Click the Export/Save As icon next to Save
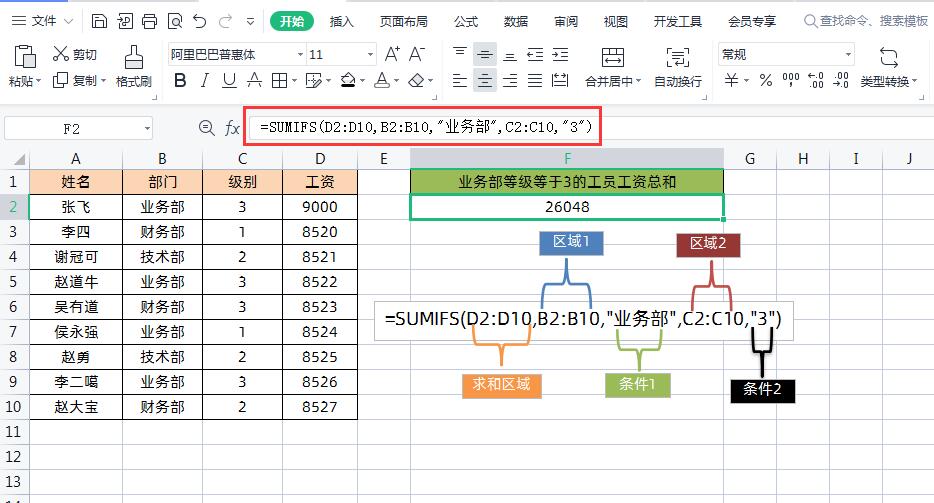This screenshot has height=503, width=934. pos(124,21)
